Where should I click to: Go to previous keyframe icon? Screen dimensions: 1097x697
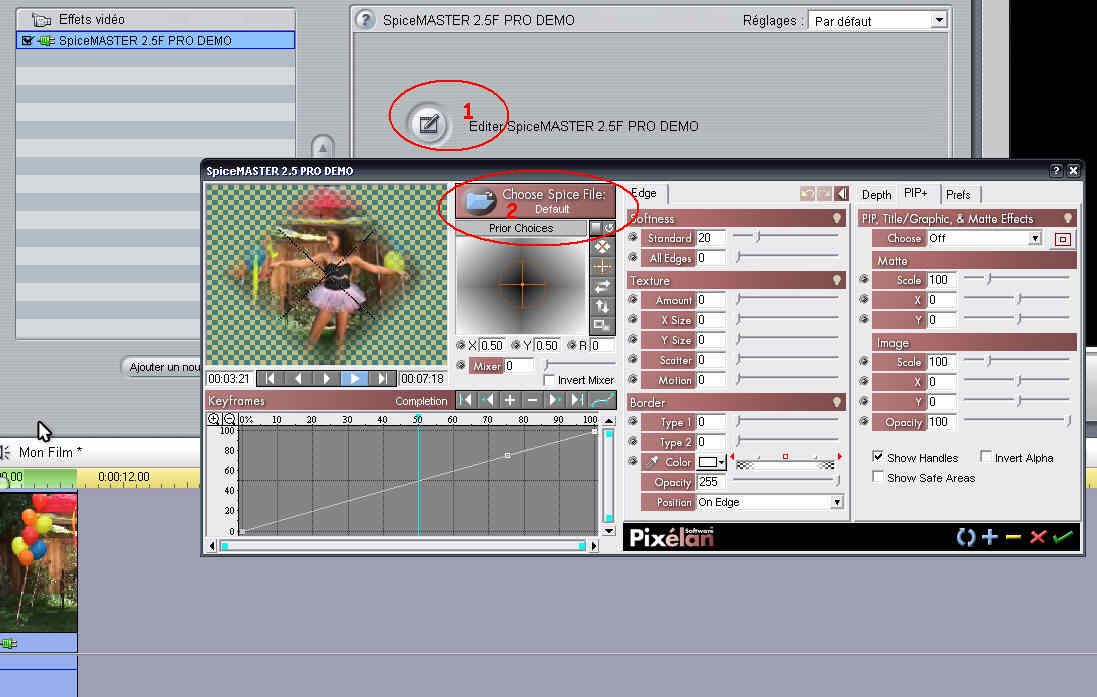(x=488, y=400)
